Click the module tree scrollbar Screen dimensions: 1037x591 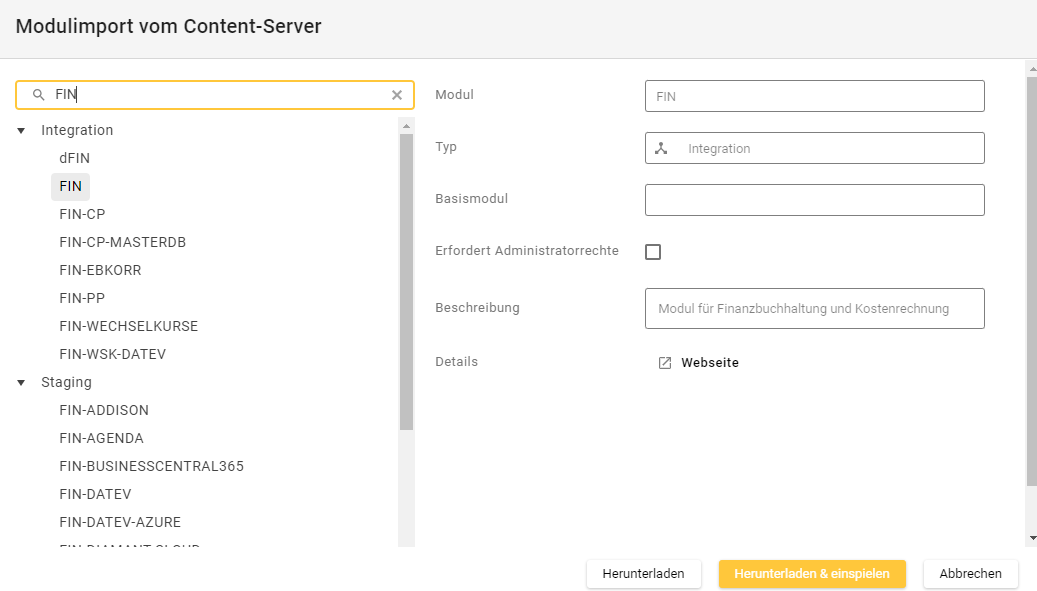click(406, 280)
